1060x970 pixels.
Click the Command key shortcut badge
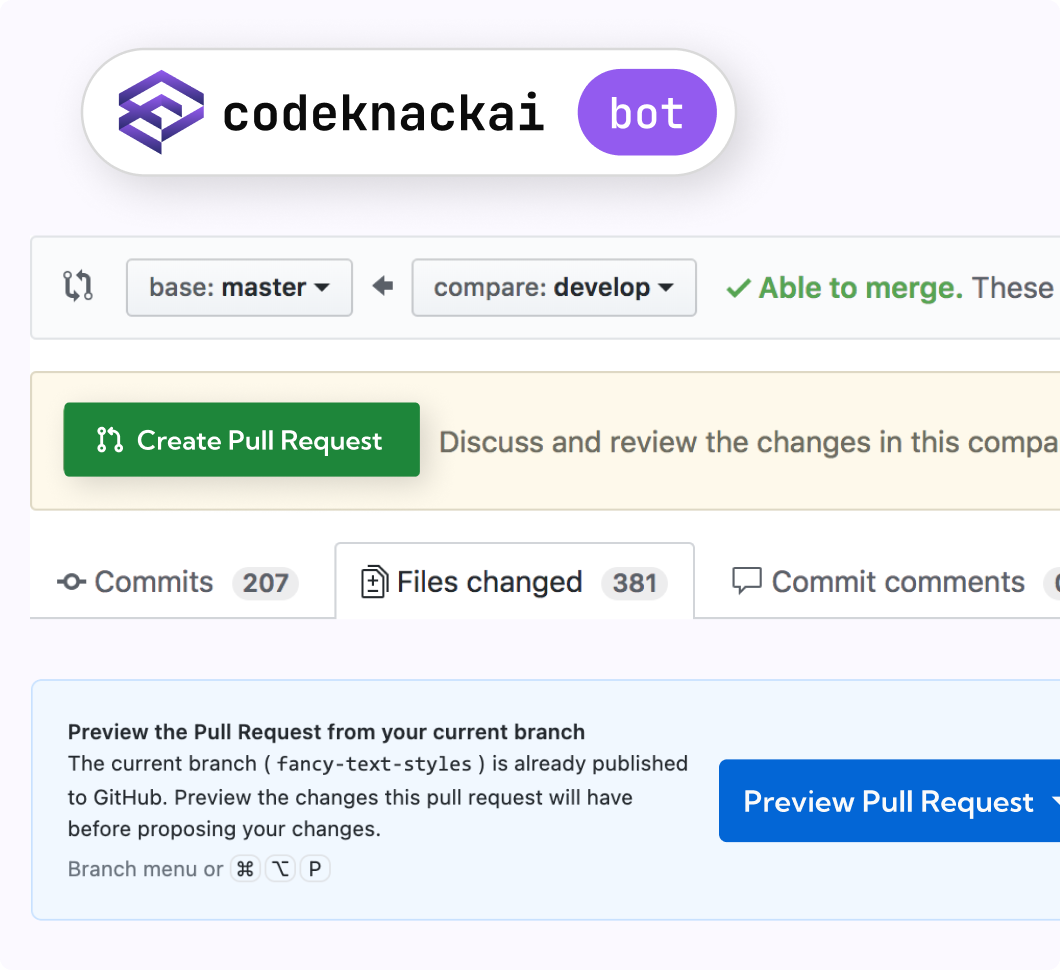(245, 869)
